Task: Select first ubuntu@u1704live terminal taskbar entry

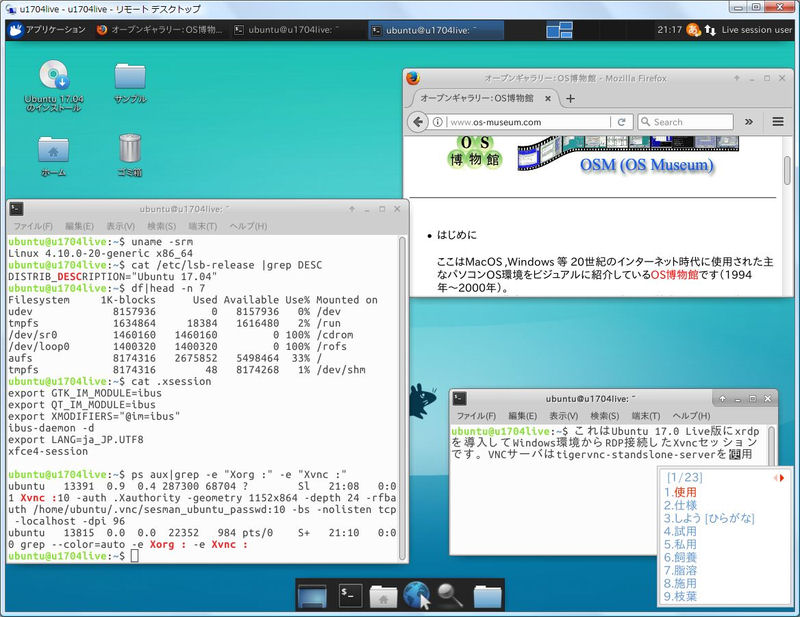Action: pos(287,30)
